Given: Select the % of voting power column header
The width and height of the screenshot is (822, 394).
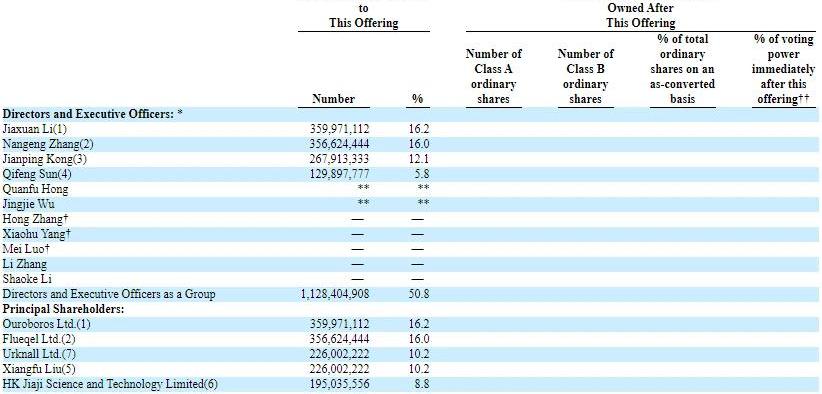Looking at the screenshot, I should pyautogui.click(x=783, y=69).
